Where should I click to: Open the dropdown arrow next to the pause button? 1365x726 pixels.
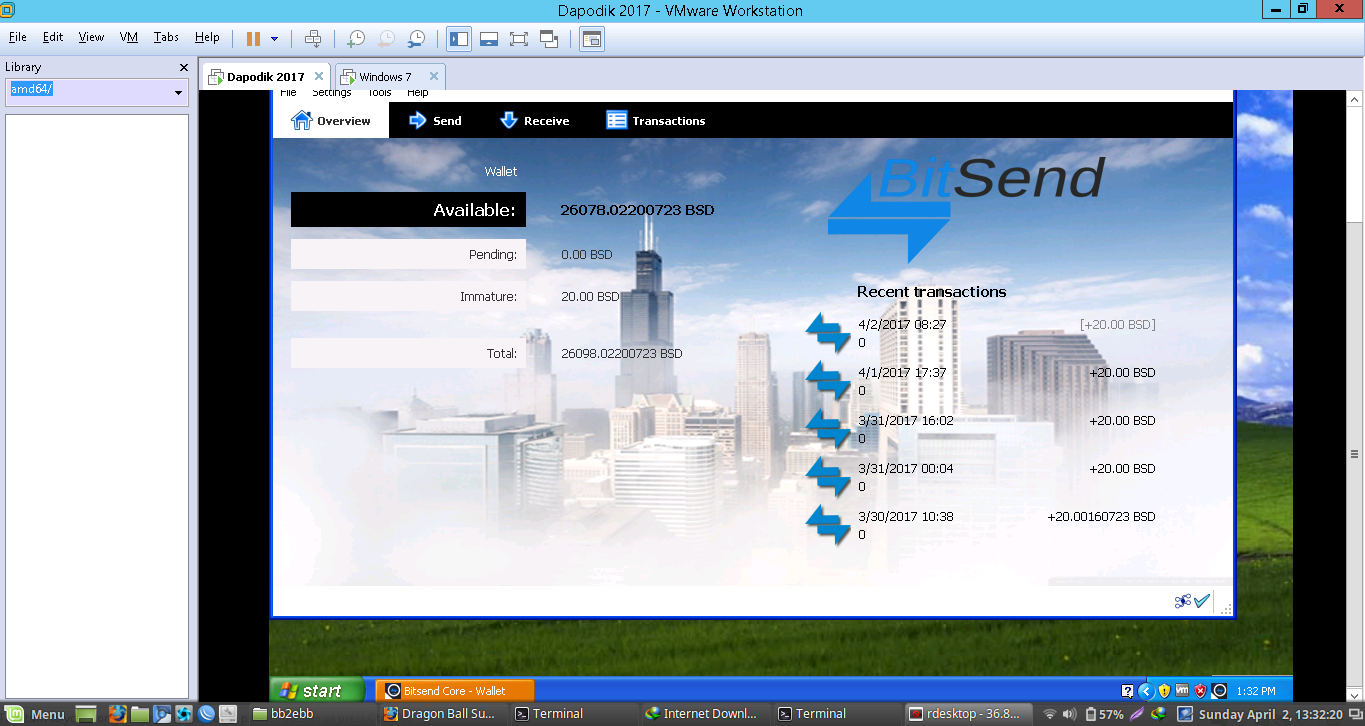(274, 39)
